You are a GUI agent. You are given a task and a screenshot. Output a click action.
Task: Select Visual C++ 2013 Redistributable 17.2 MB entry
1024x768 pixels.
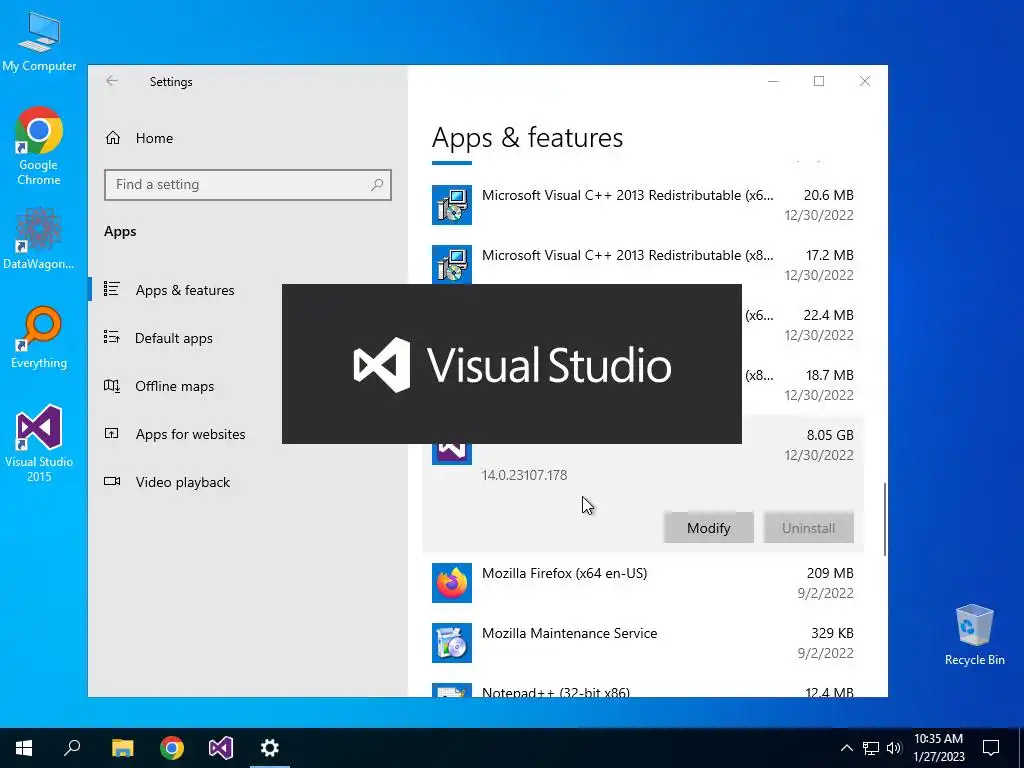pos(643,265)
